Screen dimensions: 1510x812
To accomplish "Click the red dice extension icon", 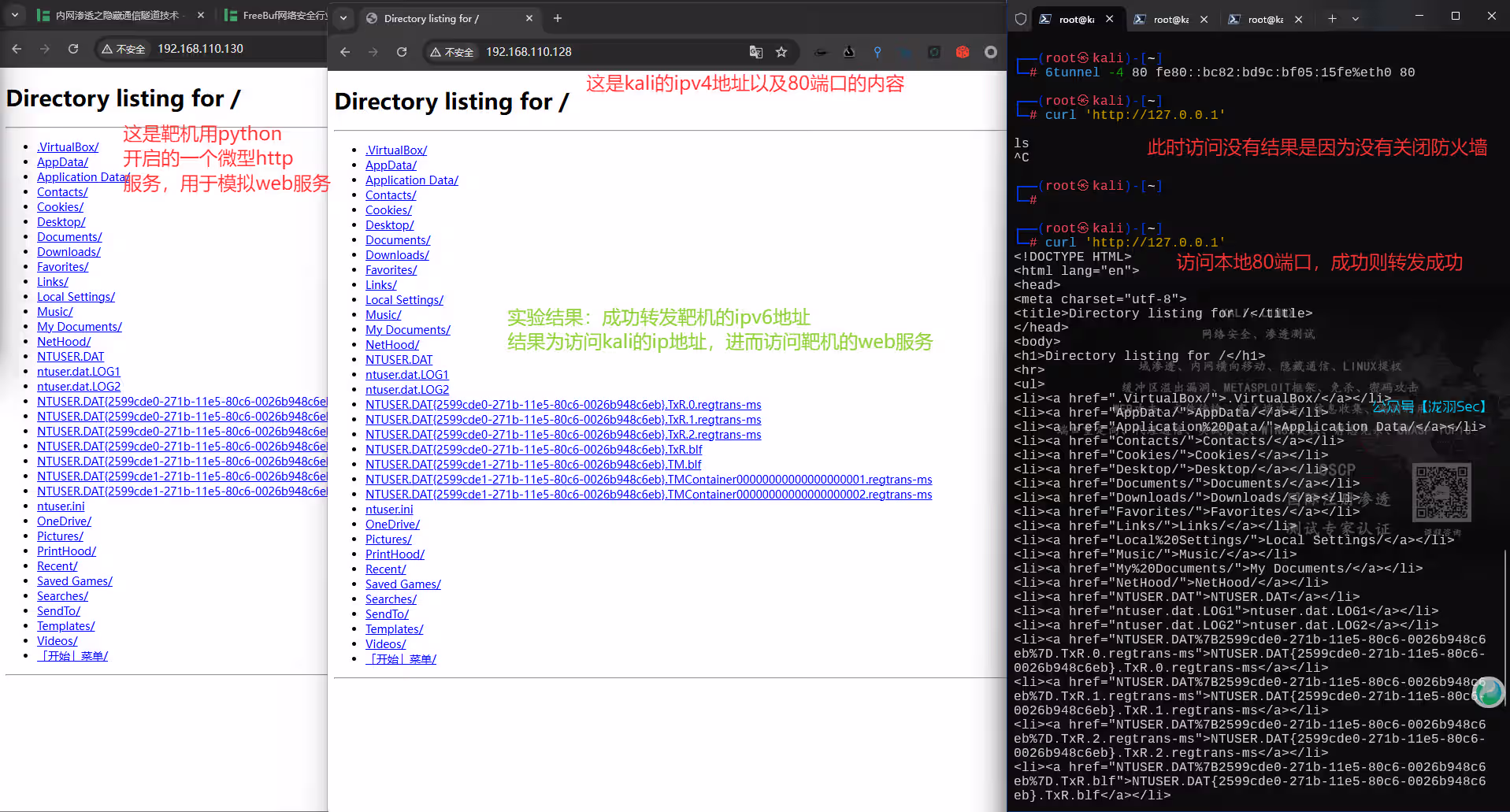I will click(963, 52).
